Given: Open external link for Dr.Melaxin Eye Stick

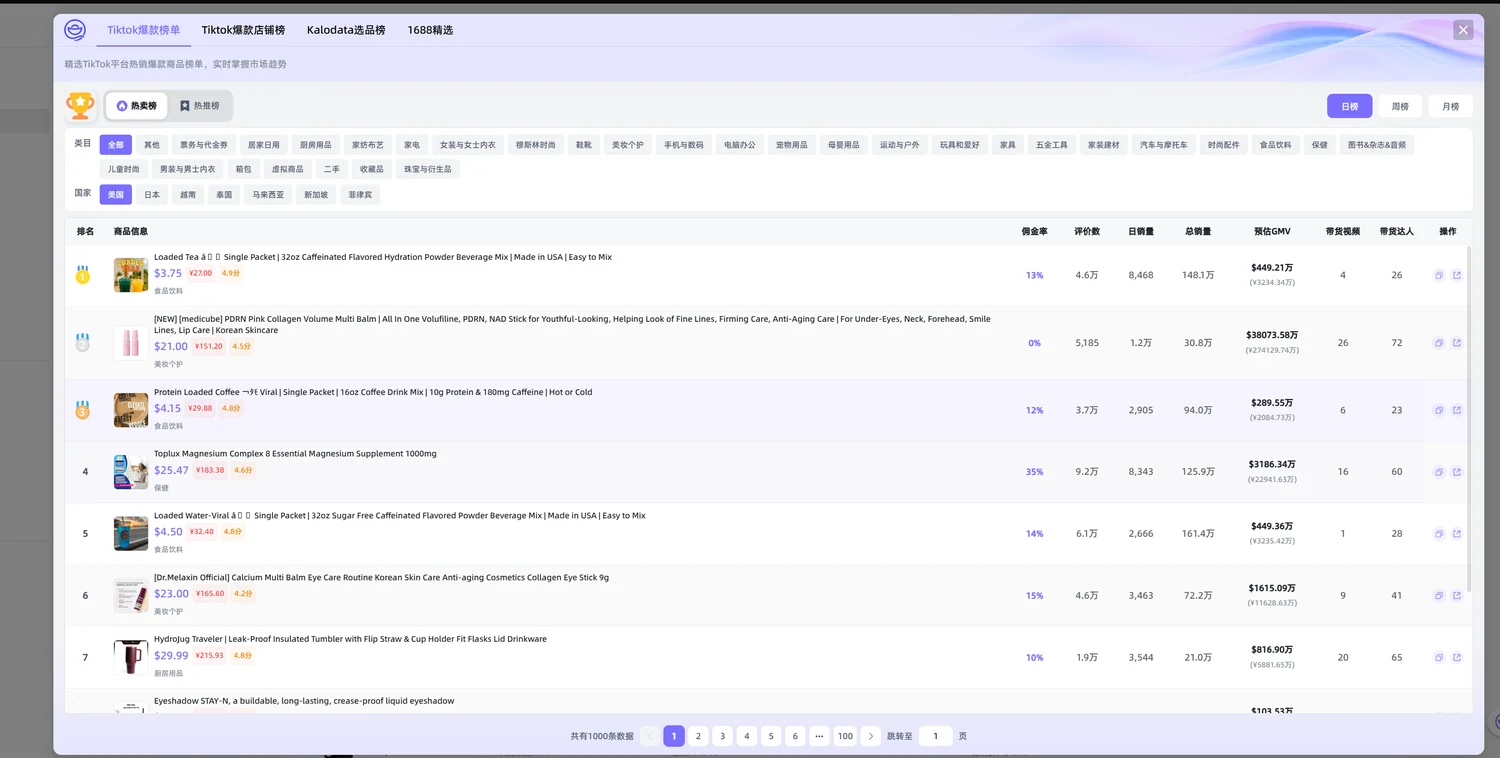Looking at the screenshot, I should [1457, 596].
